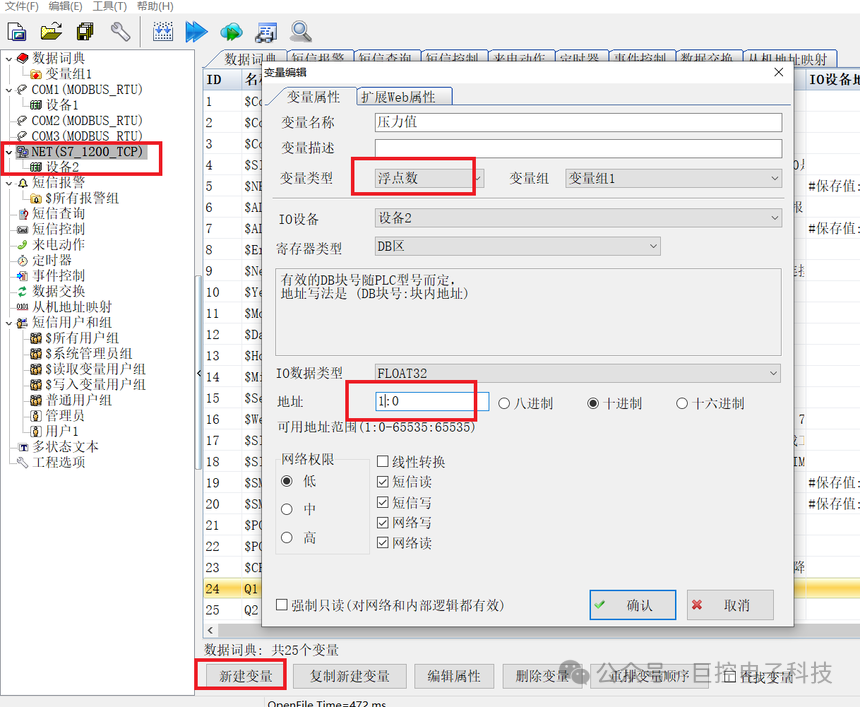
Task: Select 管理员 user in tree
Action: pyautogui.click(x=65, y=416)
